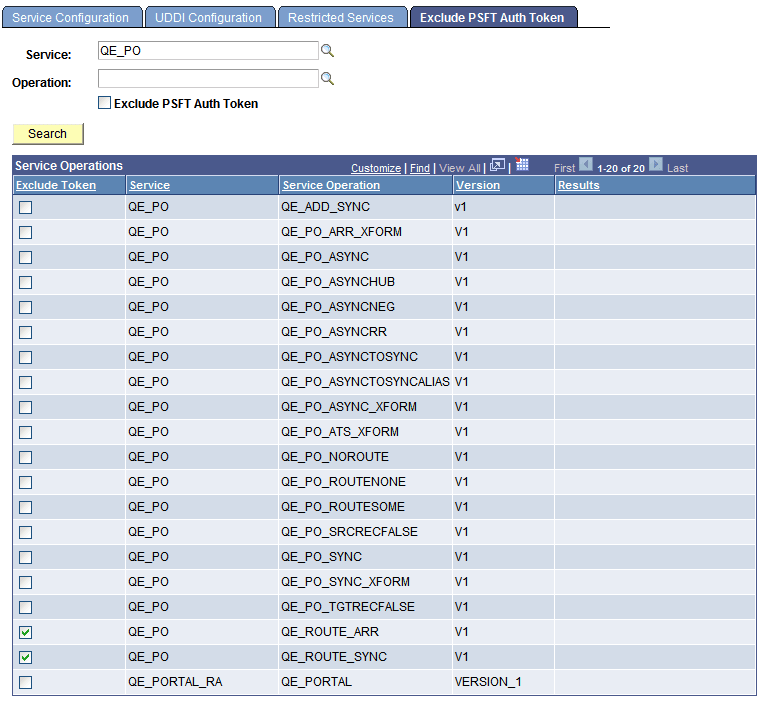Switch to Service Configuration tab

coord(71,18)
